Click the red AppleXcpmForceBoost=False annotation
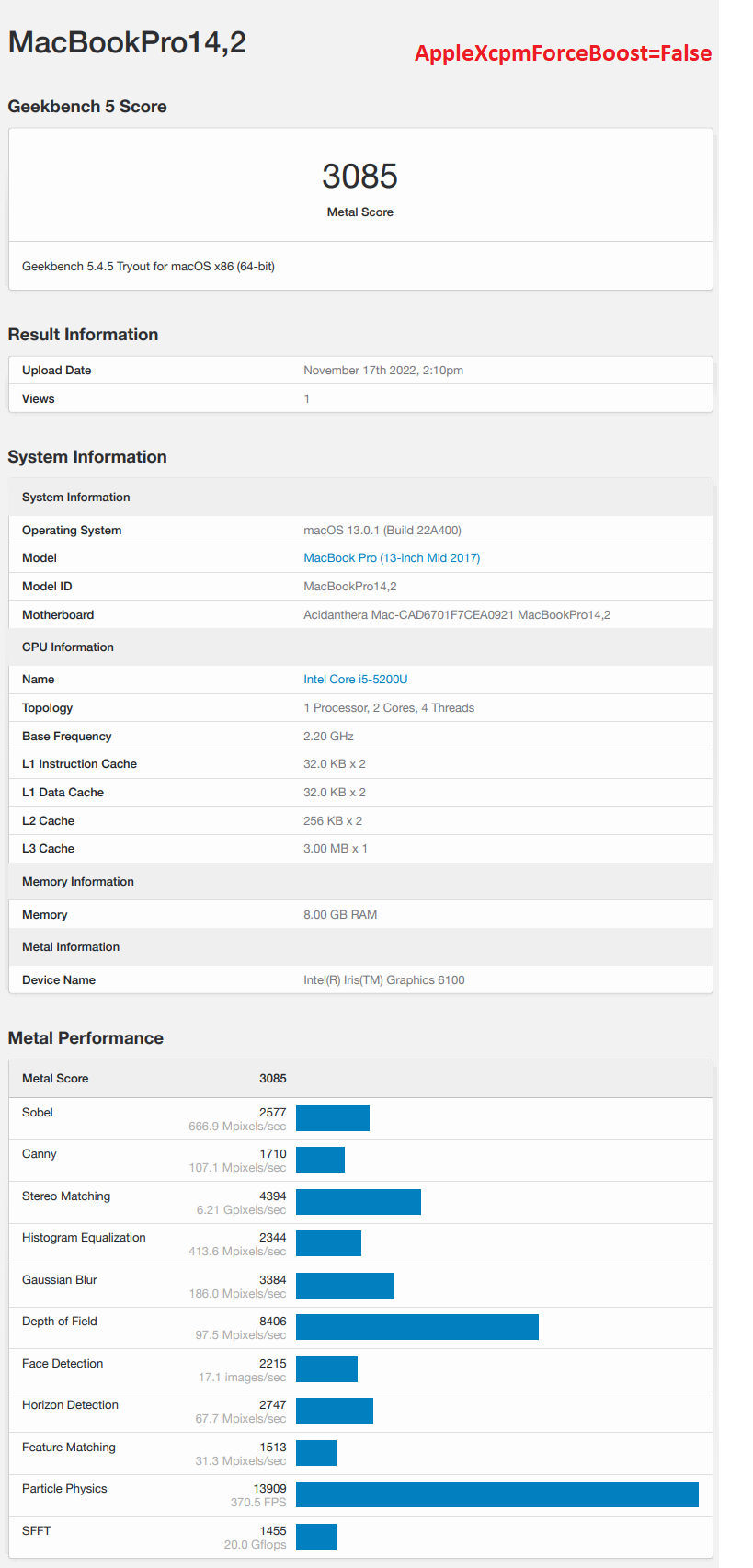 pos(563,53)
